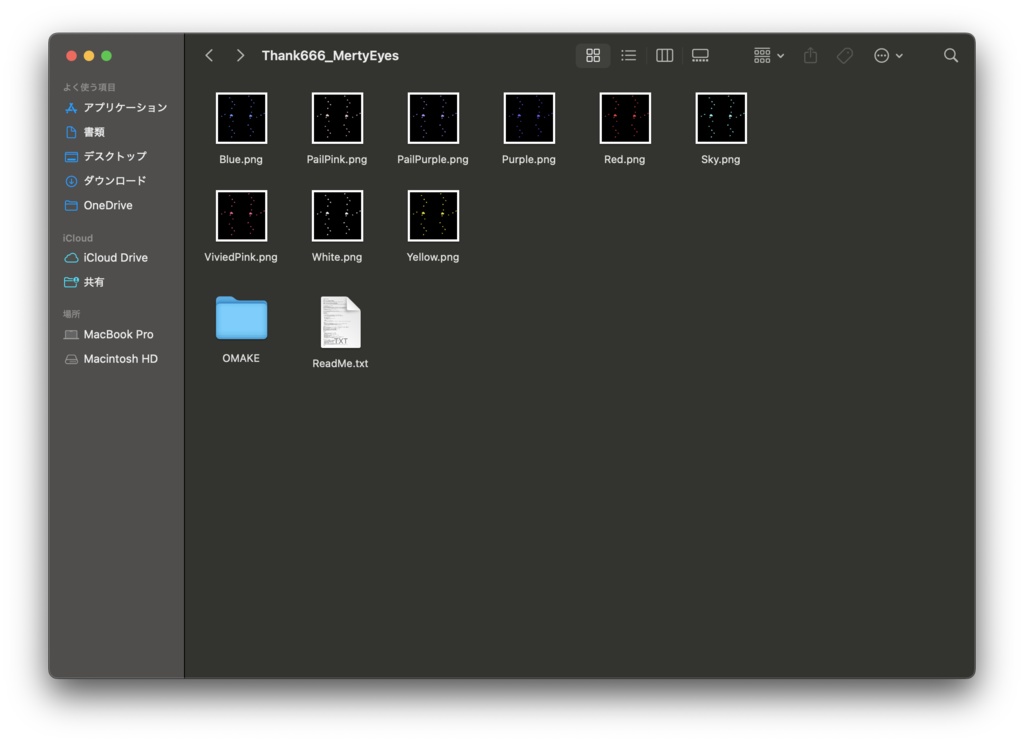Click the Share toolbar icon
This screenshot has width=1024, height=743.
[810, 55]
